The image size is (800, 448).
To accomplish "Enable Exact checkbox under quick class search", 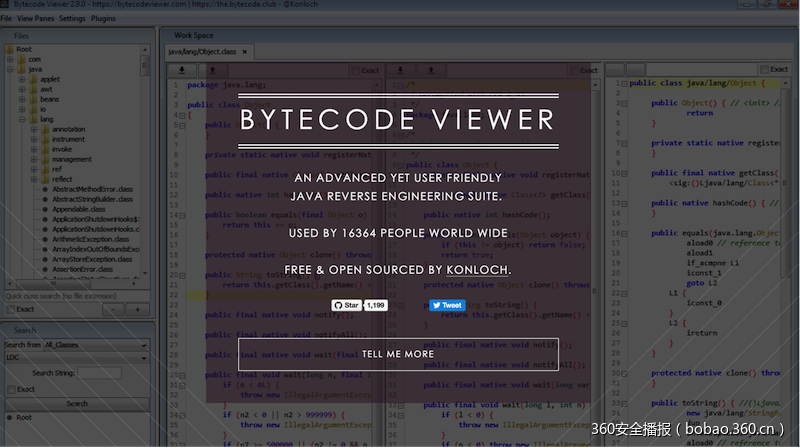I will pyautogui.click(x=9, y=310).
